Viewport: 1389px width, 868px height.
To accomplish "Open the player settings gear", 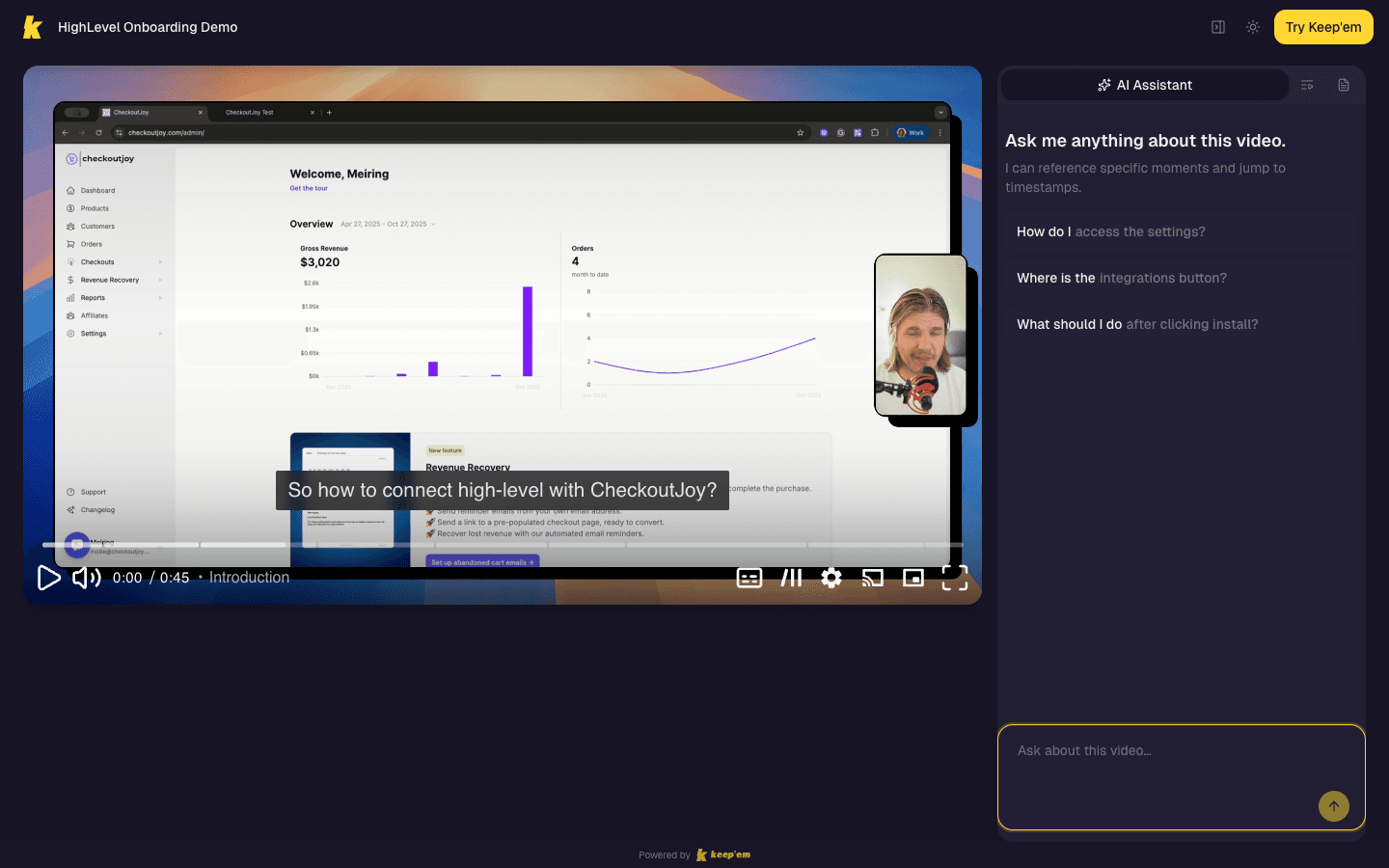I will point(831,578).
